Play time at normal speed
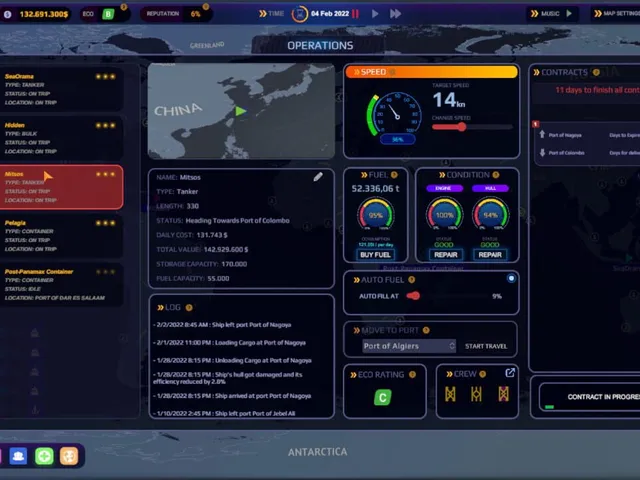640x480 pixels. point(375,13)
